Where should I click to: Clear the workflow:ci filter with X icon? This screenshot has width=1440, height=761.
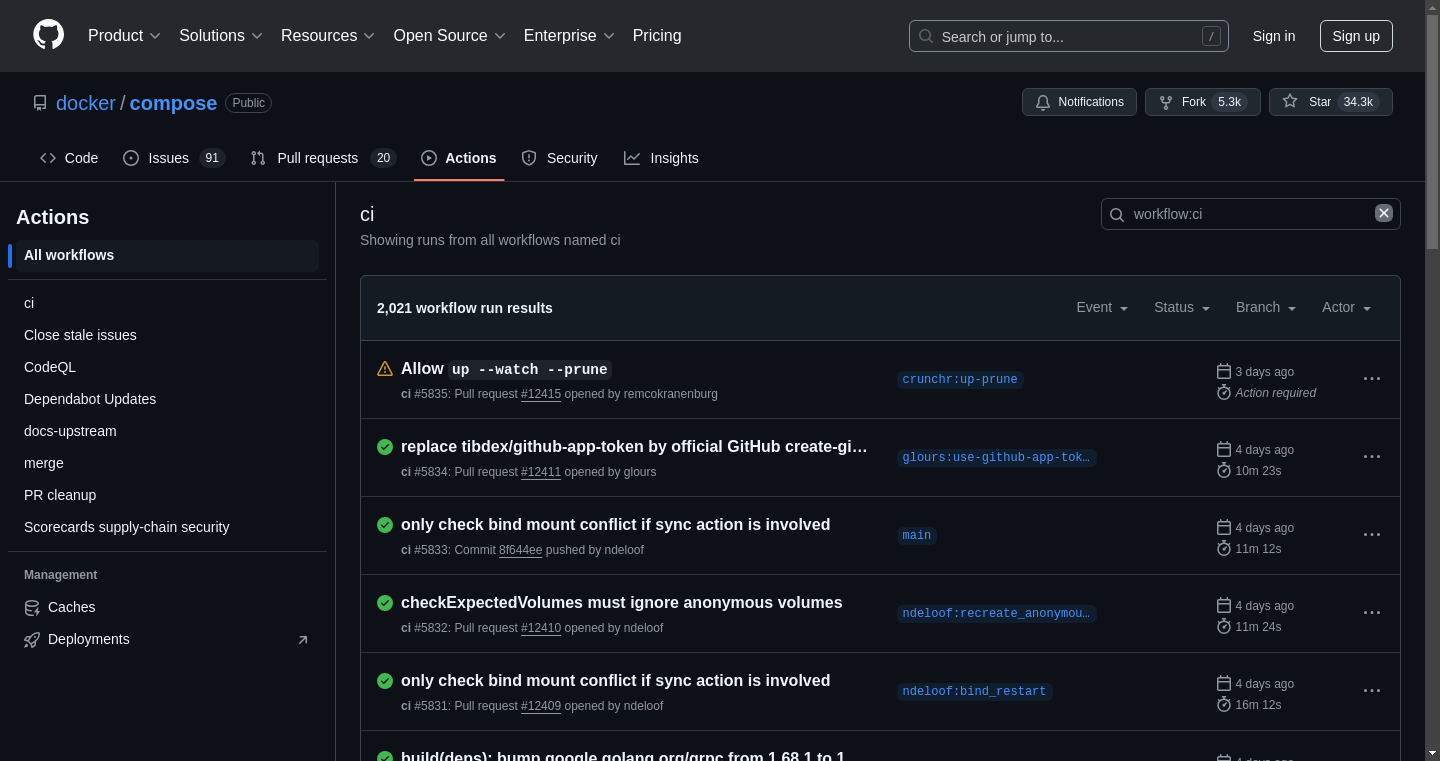click(x=1384, y=213)
